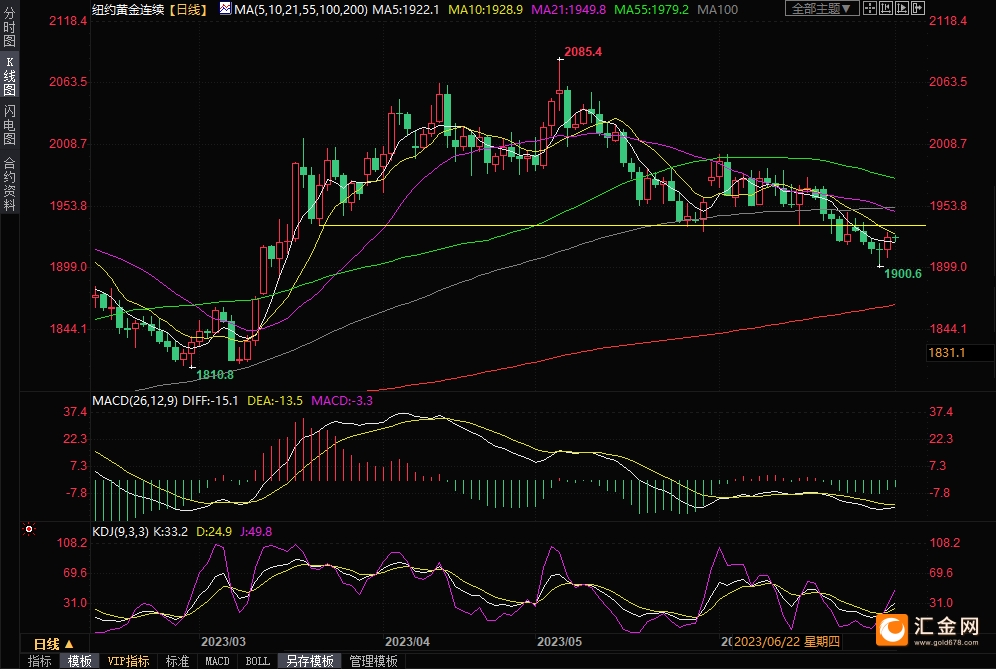Apply the BOLL template
The image size is (996, 669).
pyautogui.click(x=258, y=661)
